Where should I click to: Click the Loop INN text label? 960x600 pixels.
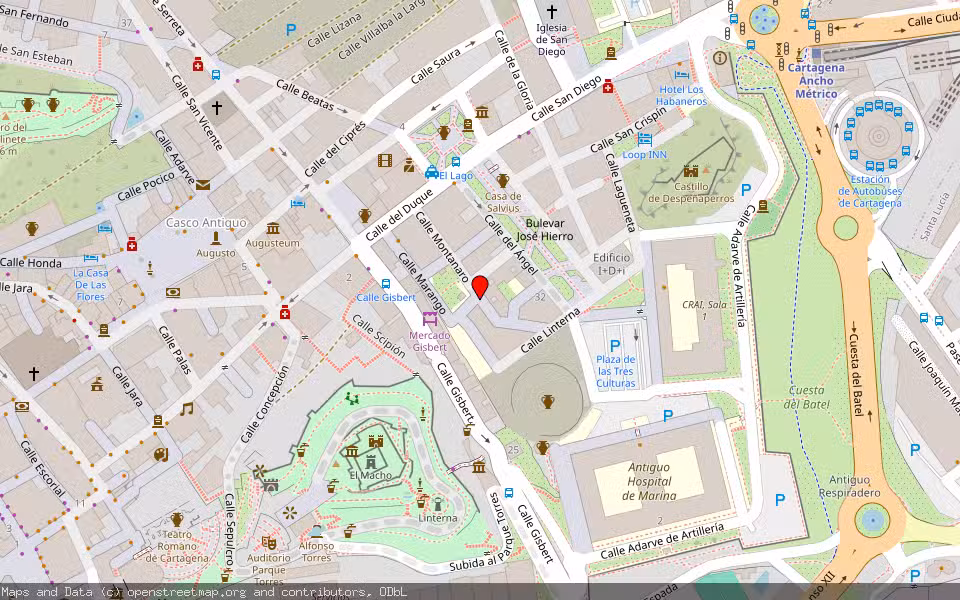[645, 155]
